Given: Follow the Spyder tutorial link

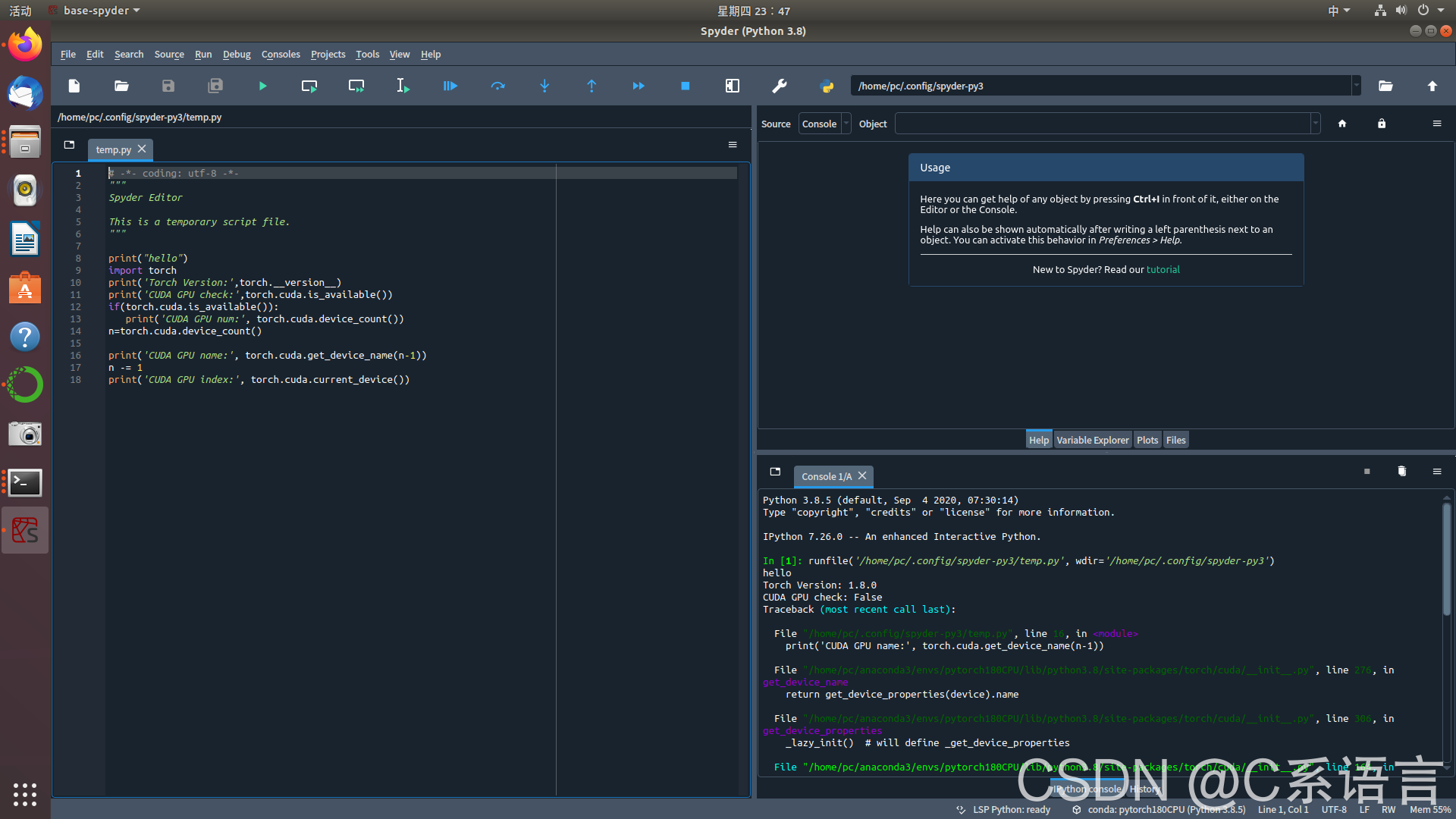Looking at the screenshot, I should pyautogui.click(x=1163, y=270).
